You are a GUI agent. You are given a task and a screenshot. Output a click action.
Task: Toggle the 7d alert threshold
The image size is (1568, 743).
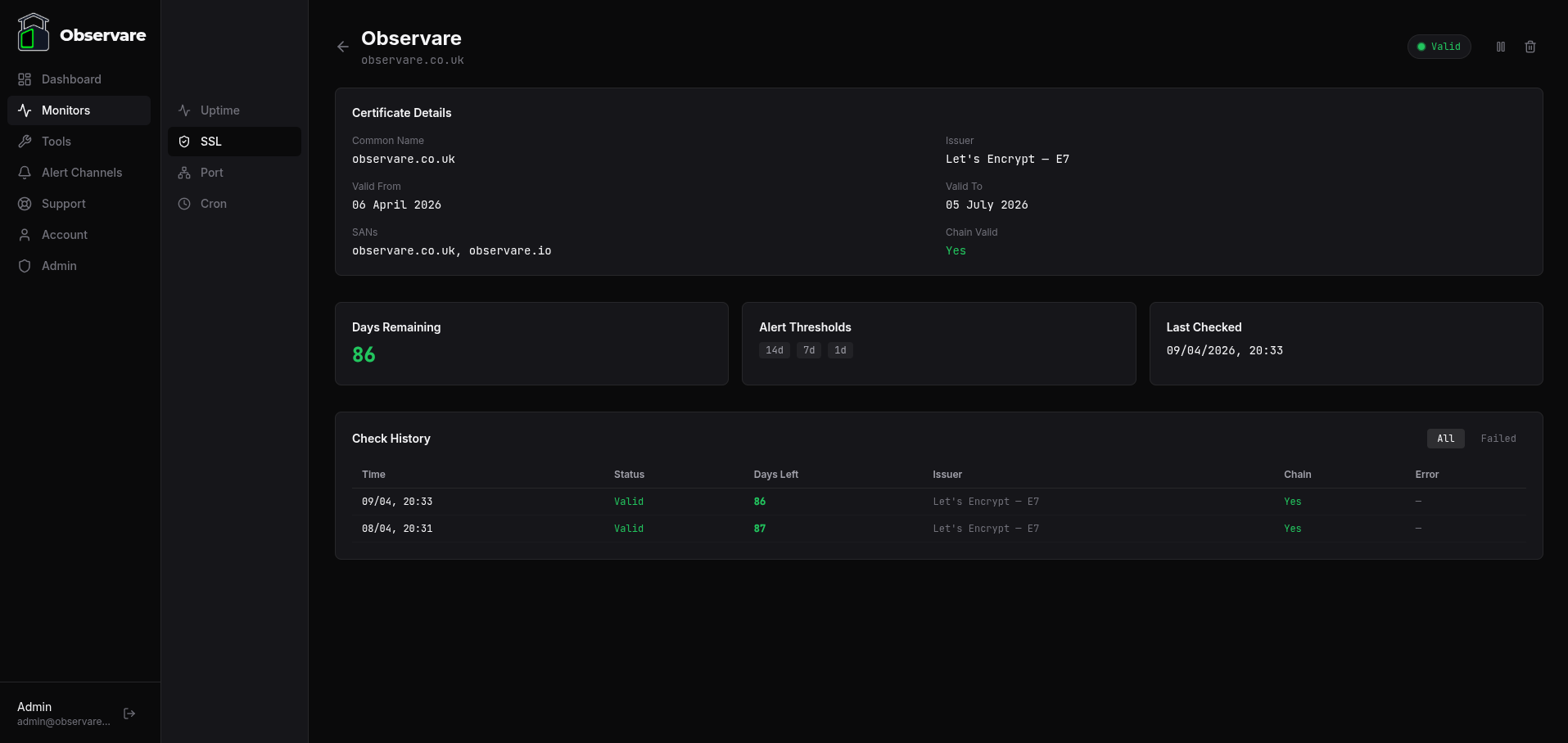tap(808, 350)
